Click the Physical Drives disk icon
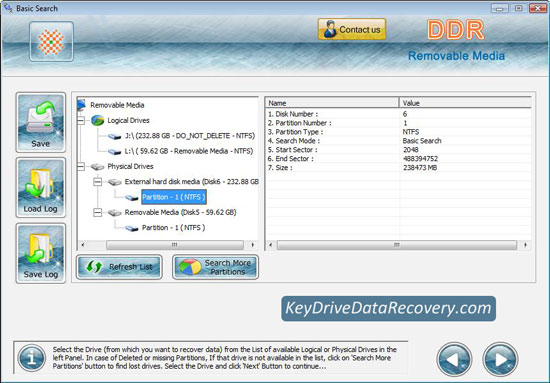Screen dimensions: 550x383 pyautogui.click(x=98, y=167)
